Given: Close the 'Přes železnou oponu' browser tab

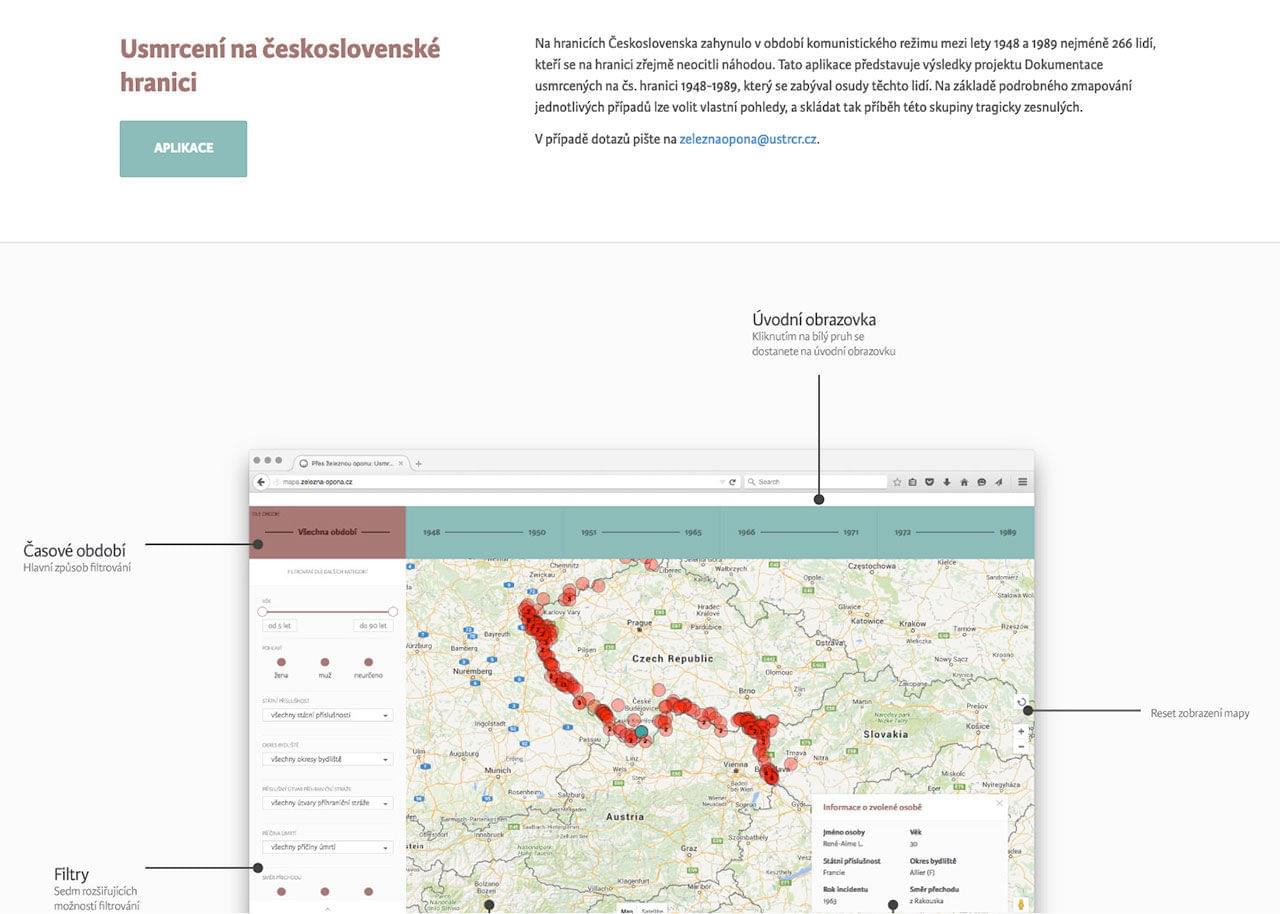Looking at the screenshot, I should click(x=401, y=463).
